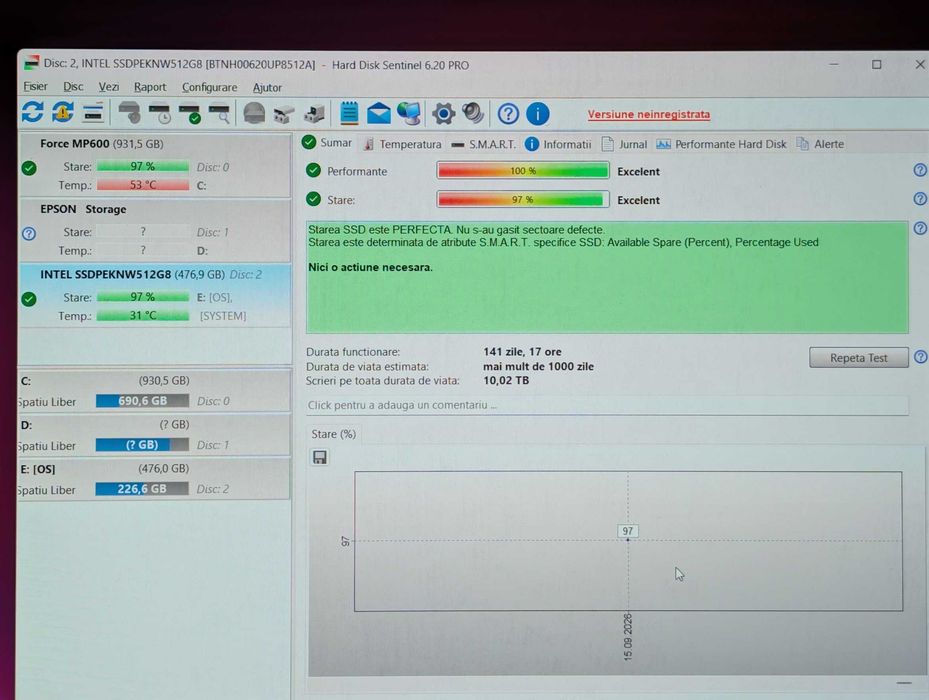Click the gray dome-shaped toolbar icon
This screenshot has width=929, height=700.
254,113
